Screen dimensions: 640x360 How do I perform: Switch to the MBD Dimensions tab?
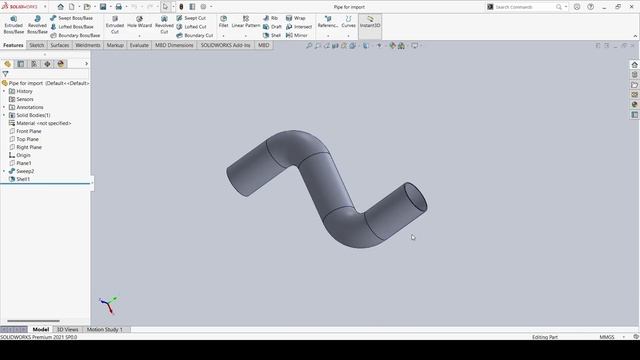(174, 45)
